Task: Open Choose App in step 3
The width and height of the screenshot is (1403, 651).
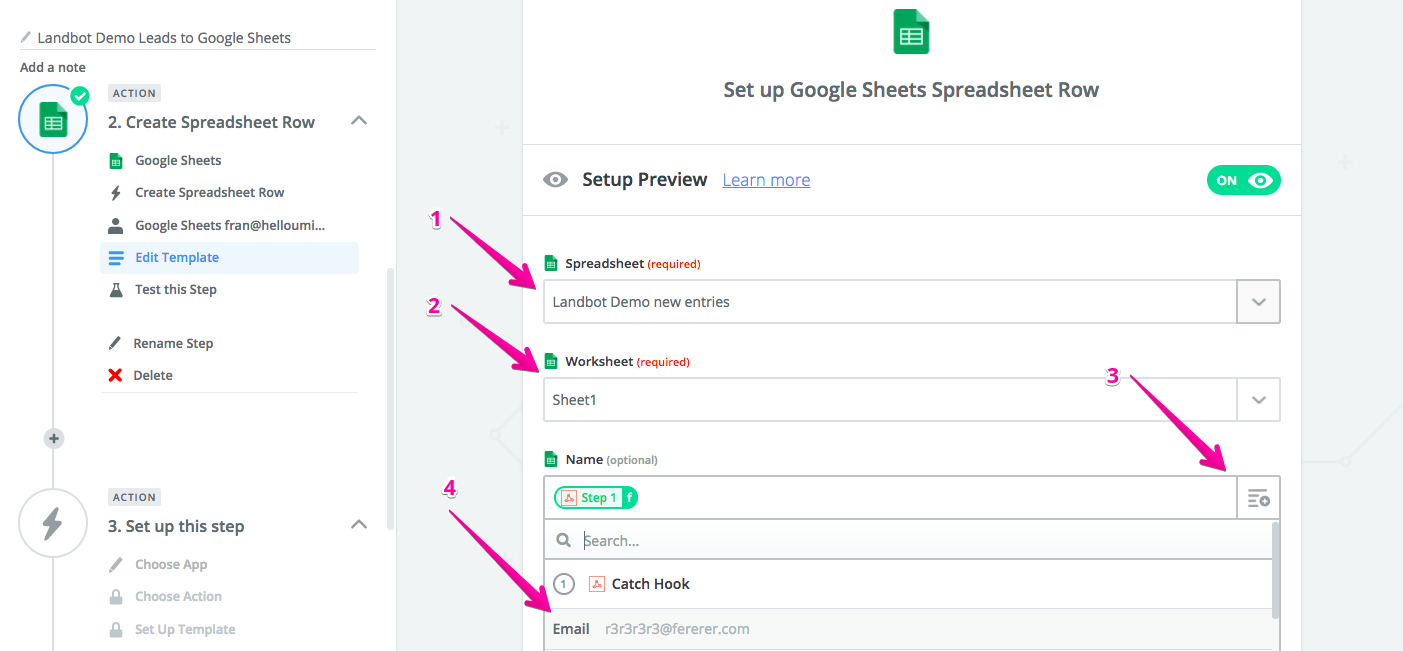Action: coord(171,565)
